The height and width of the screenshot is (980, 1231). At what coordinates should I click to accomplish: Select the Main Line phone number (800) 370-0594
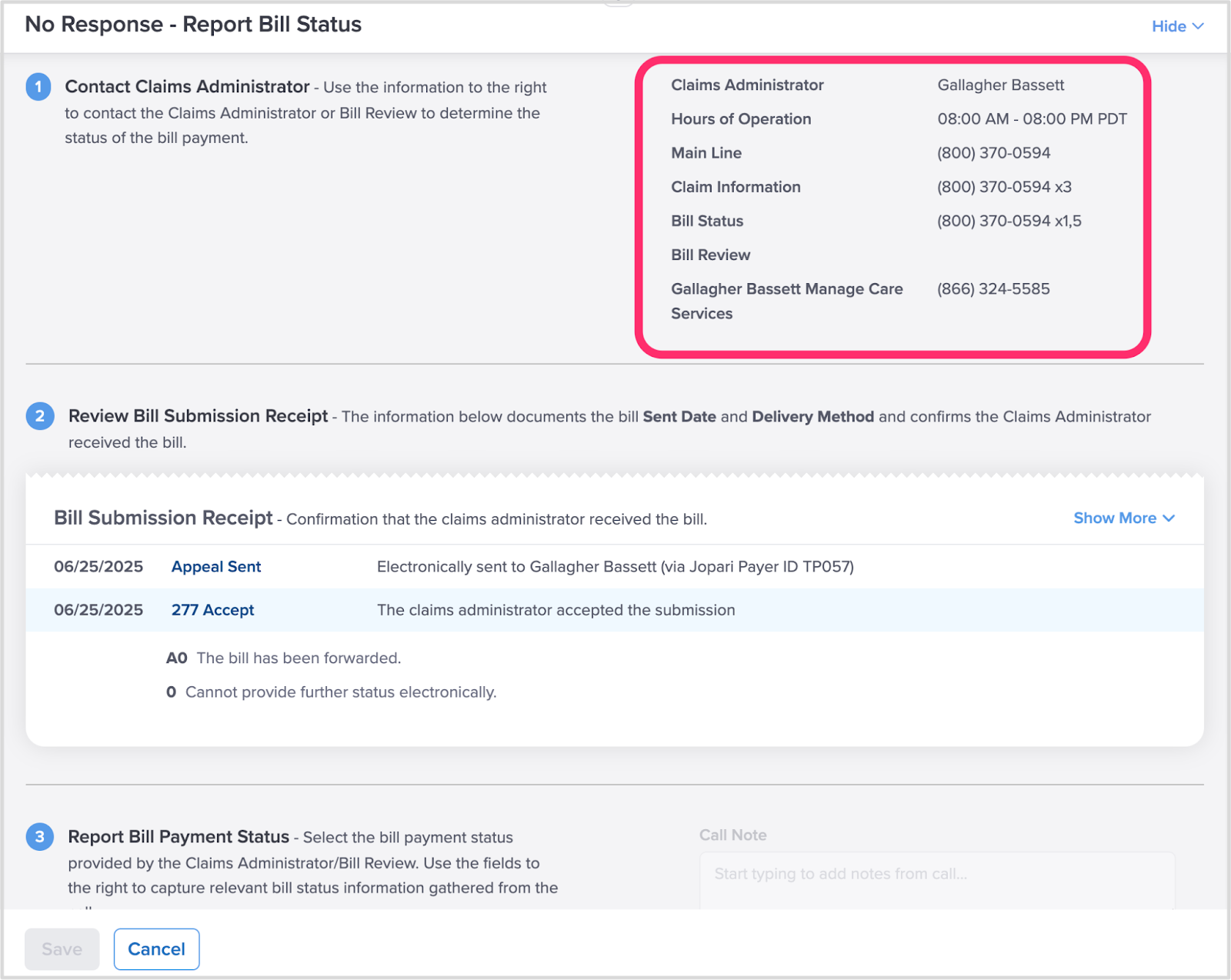tap(993, 153)
